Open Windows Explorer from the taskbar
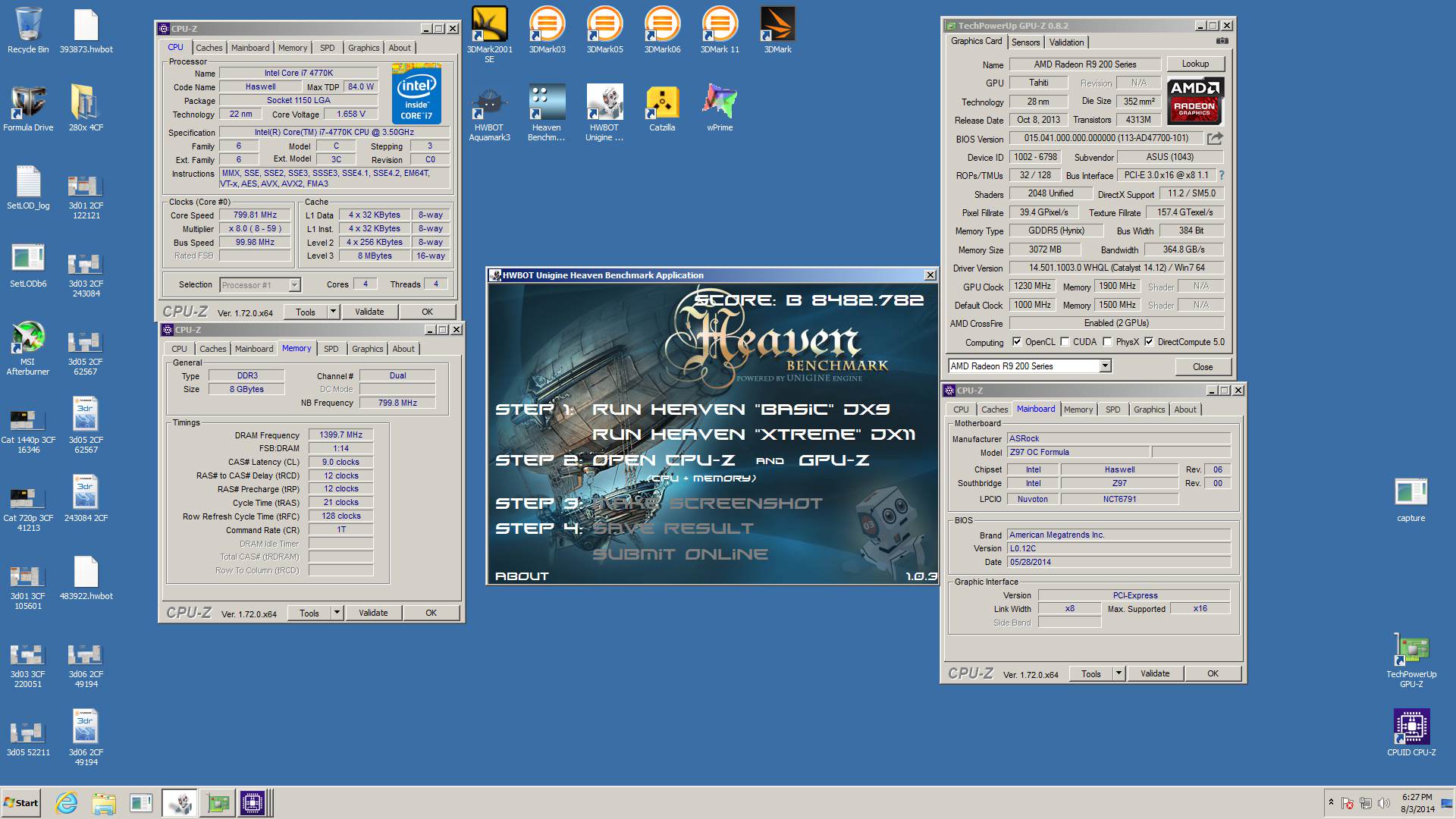 click(x=104, y=802)
